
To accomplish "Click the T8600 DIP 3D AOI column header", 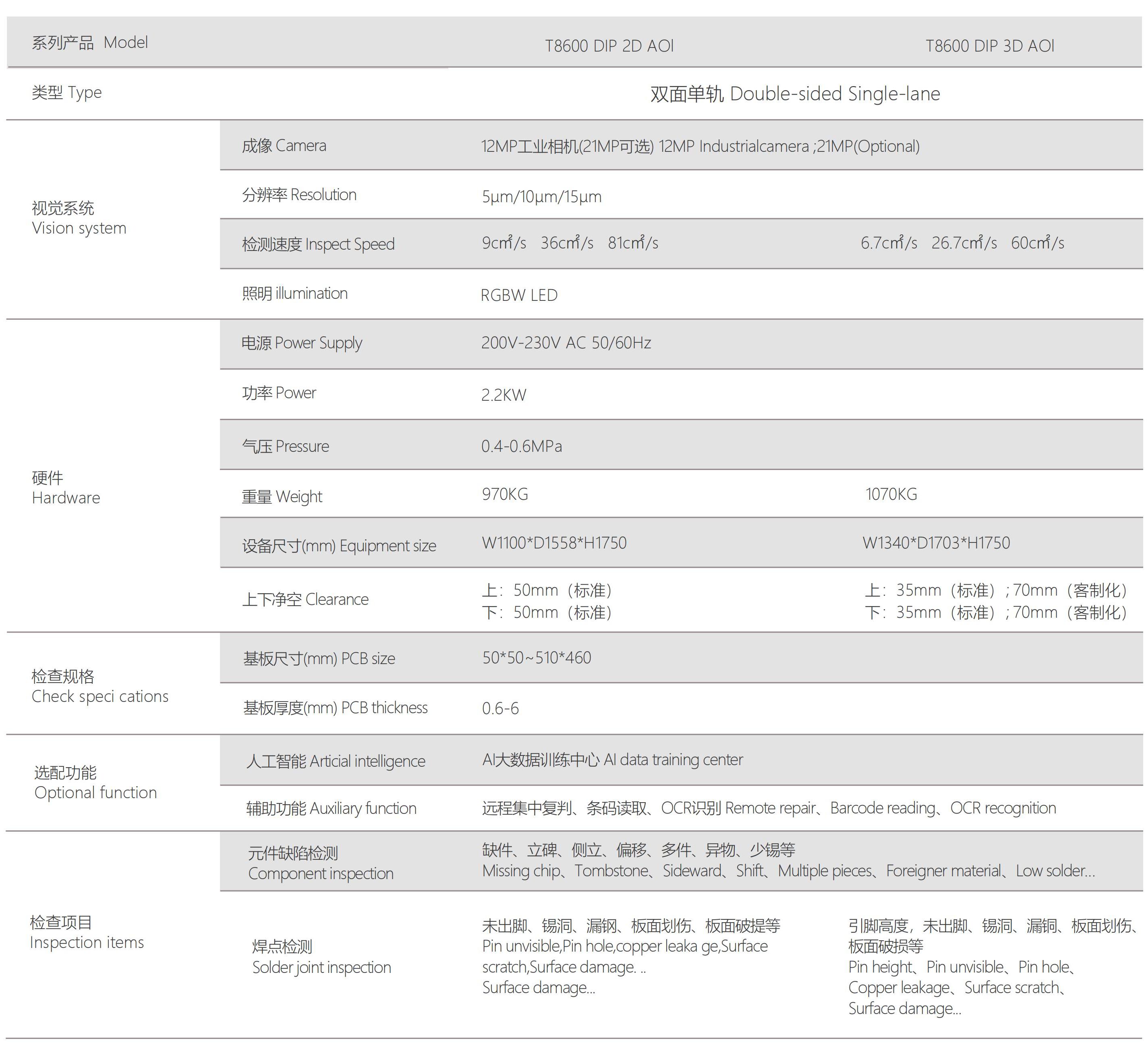I will point(990,46).
